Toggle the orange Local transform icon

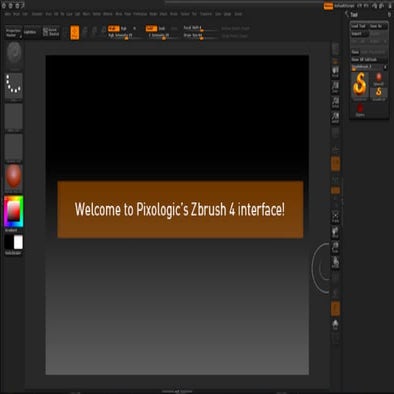tap(336, 164)
